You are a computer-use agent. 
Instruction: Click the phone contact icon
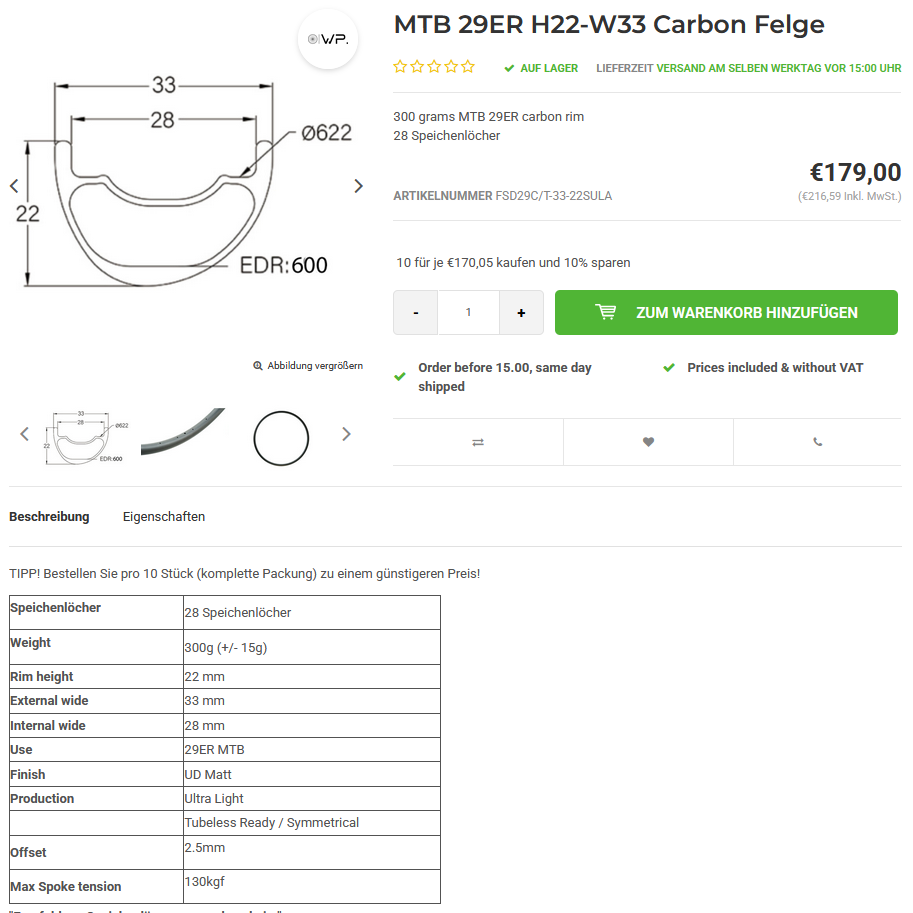[x=817, y=442]
